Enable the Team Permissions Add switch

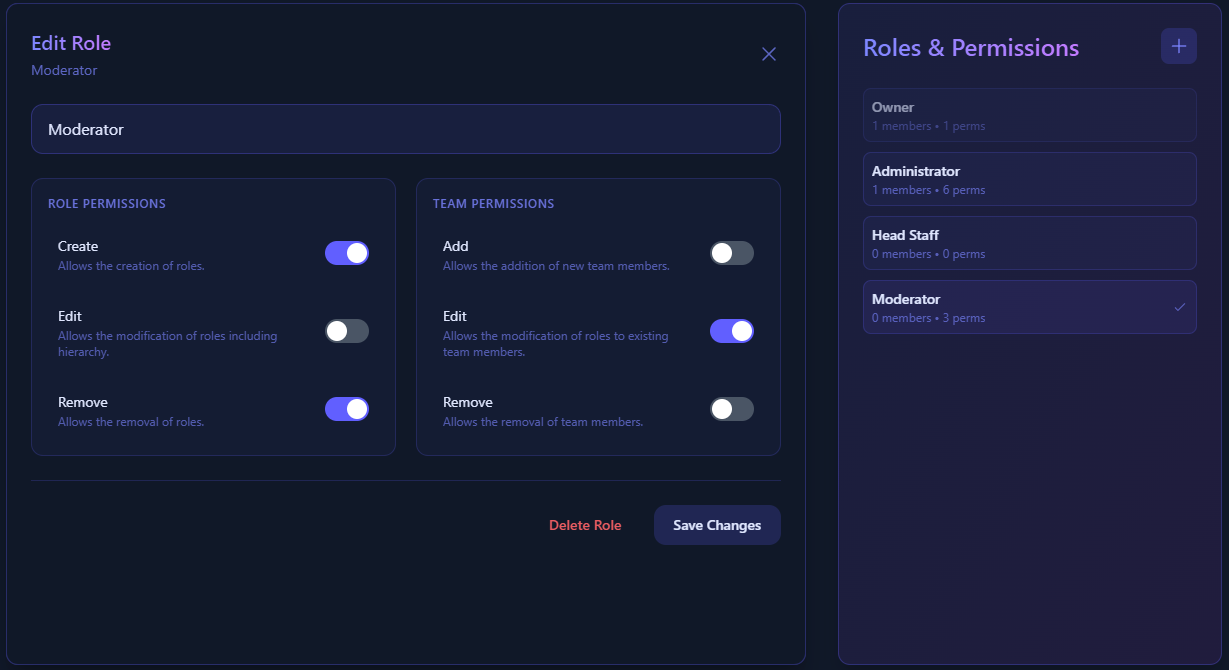pos(732,253)
